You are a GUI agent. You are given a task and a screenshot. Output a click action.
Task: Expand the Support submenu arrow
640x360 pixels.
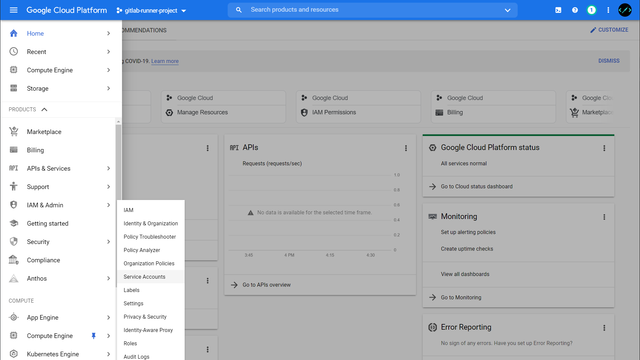[x=109, y=187]
